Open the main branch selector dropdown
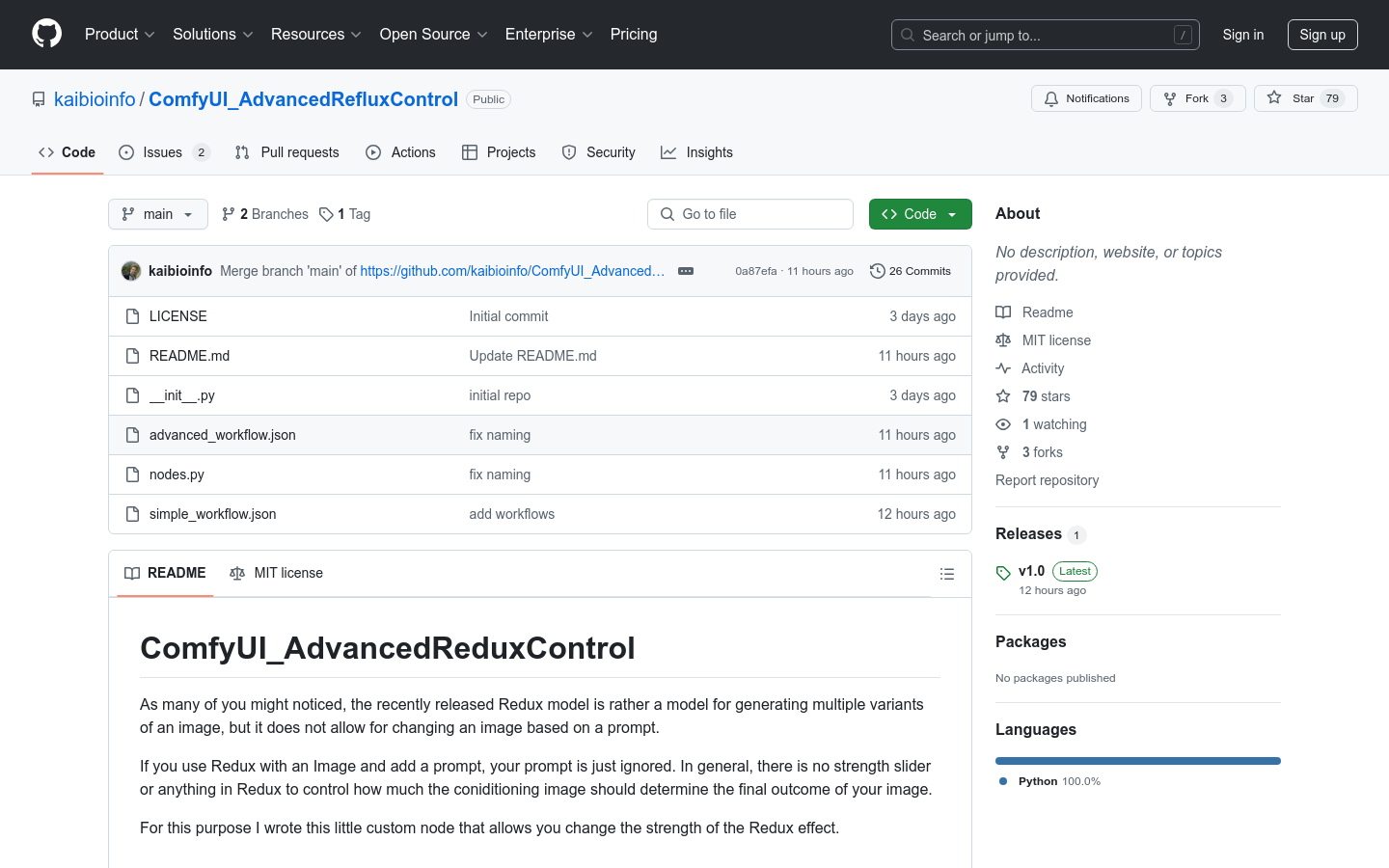The height and width of the screenshot is (868, 1389). (158, 214)
